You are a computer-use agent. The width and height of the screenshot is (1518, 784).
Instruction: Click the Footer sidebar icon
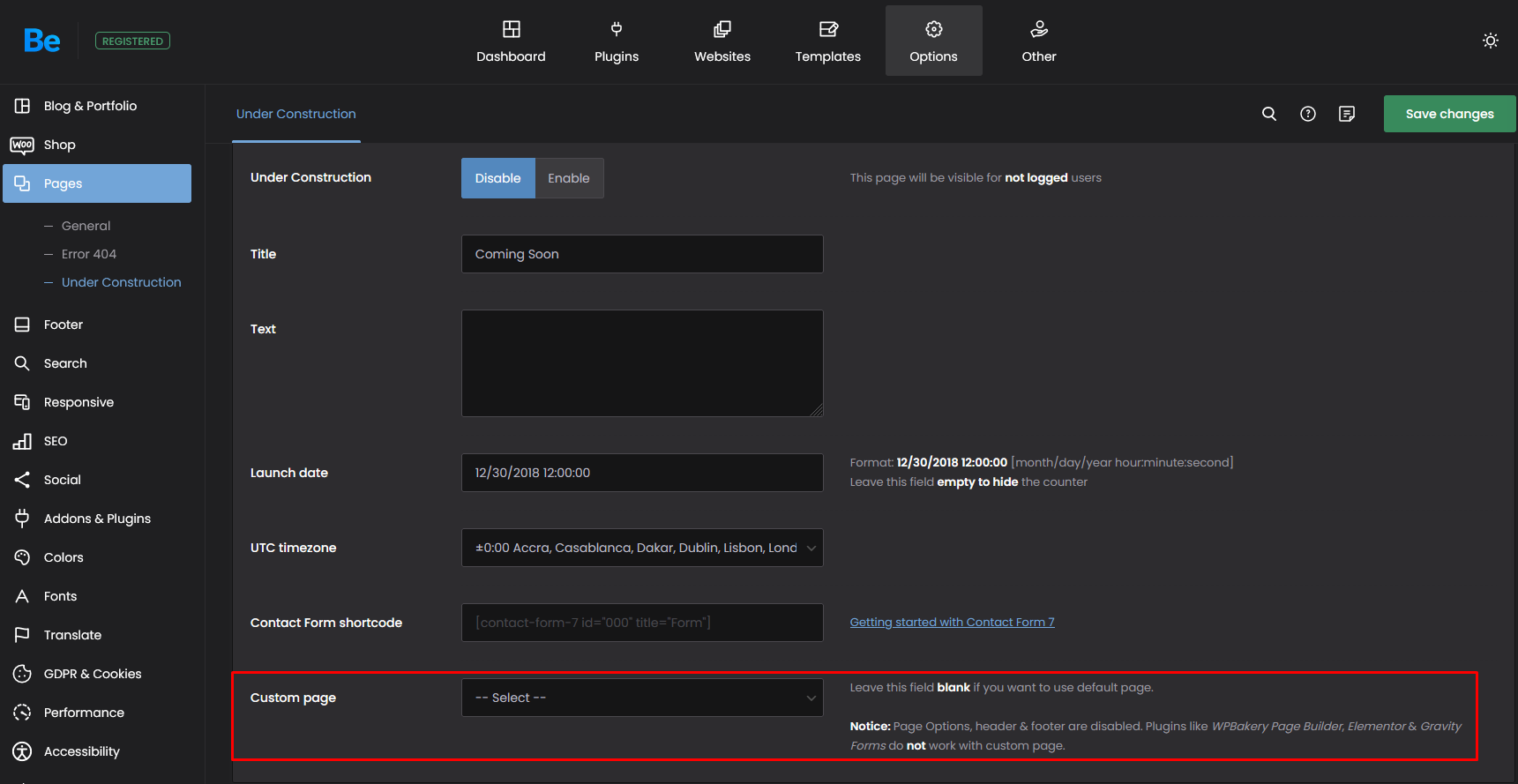point(23,325)
